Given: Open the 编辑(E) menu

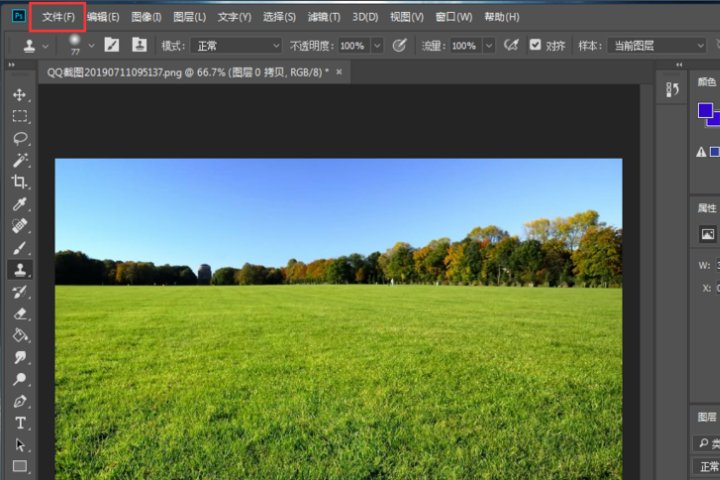Looking at the screenshot, I should (x=103, y=17).
